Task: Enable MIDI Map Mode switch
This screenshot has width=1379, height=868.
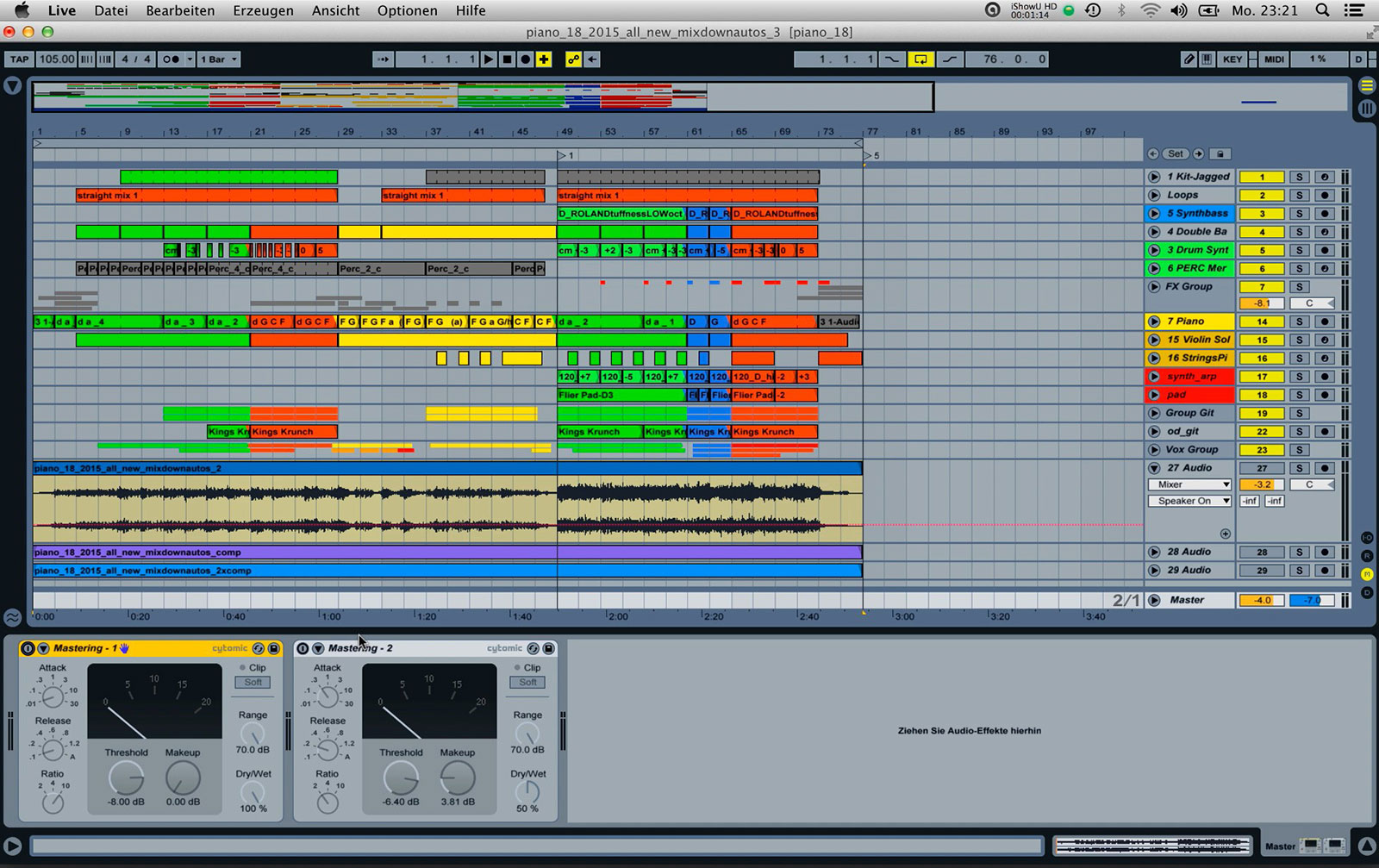Action: click(1274, 59)
